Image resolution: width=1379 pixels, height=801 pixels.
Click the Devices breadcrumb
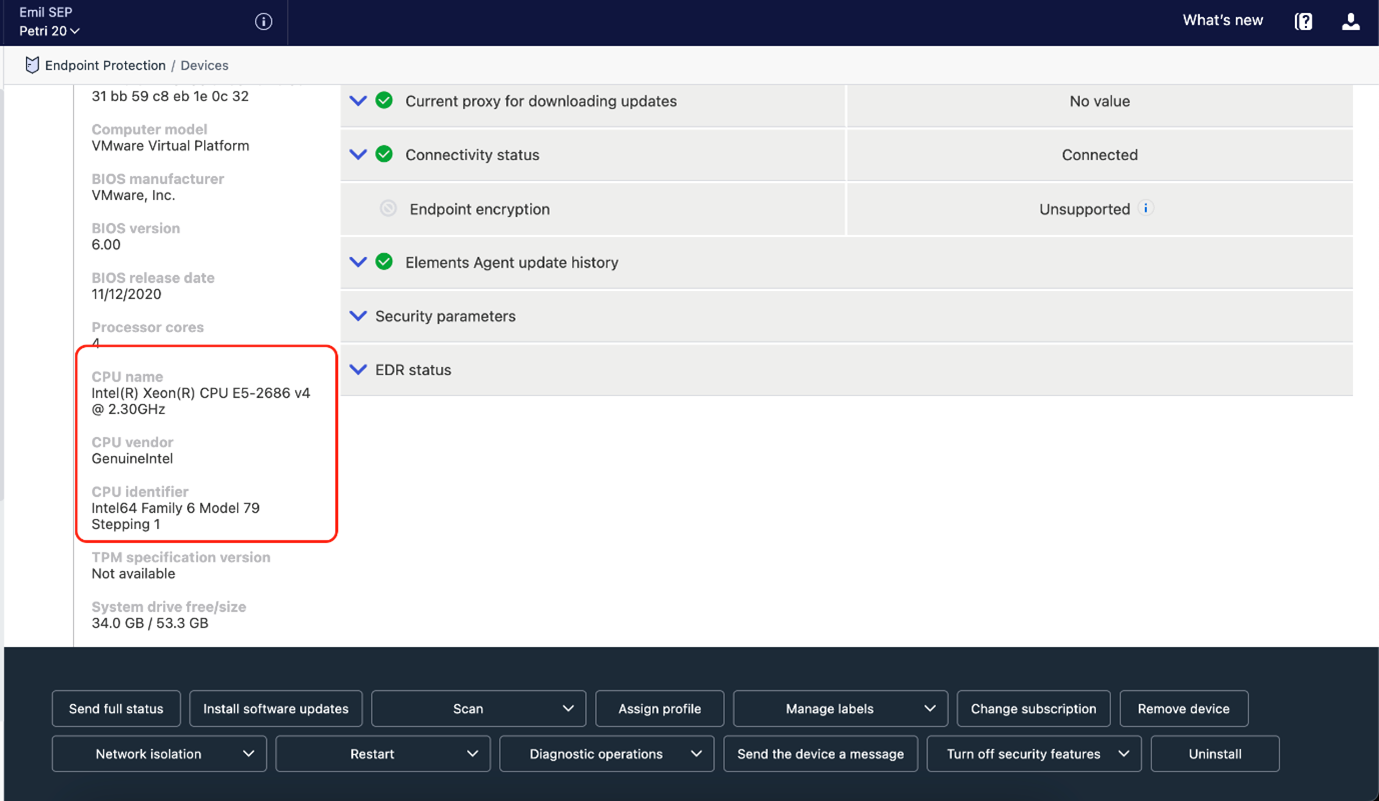coord(204,65)
